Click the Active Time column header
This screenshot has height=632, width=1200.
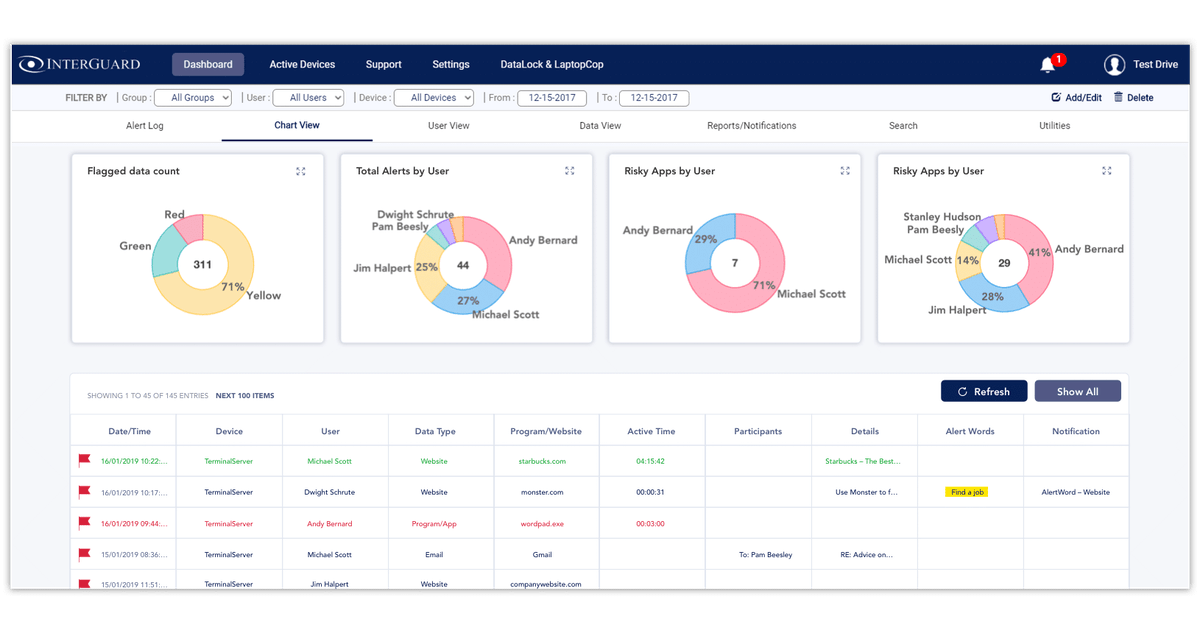point(651,431)
